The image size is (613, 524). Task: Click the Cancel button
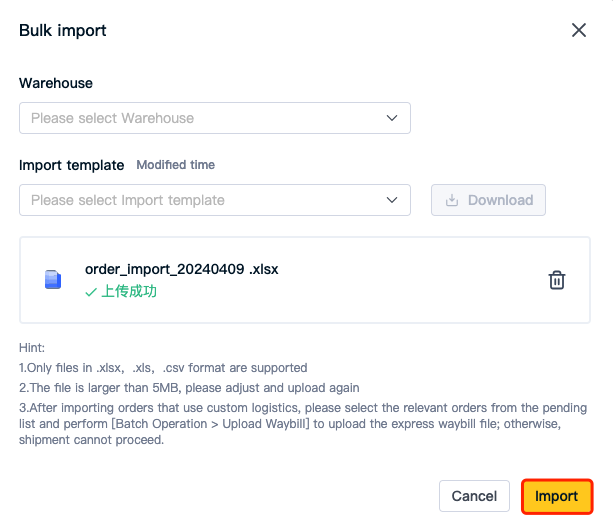474,496
